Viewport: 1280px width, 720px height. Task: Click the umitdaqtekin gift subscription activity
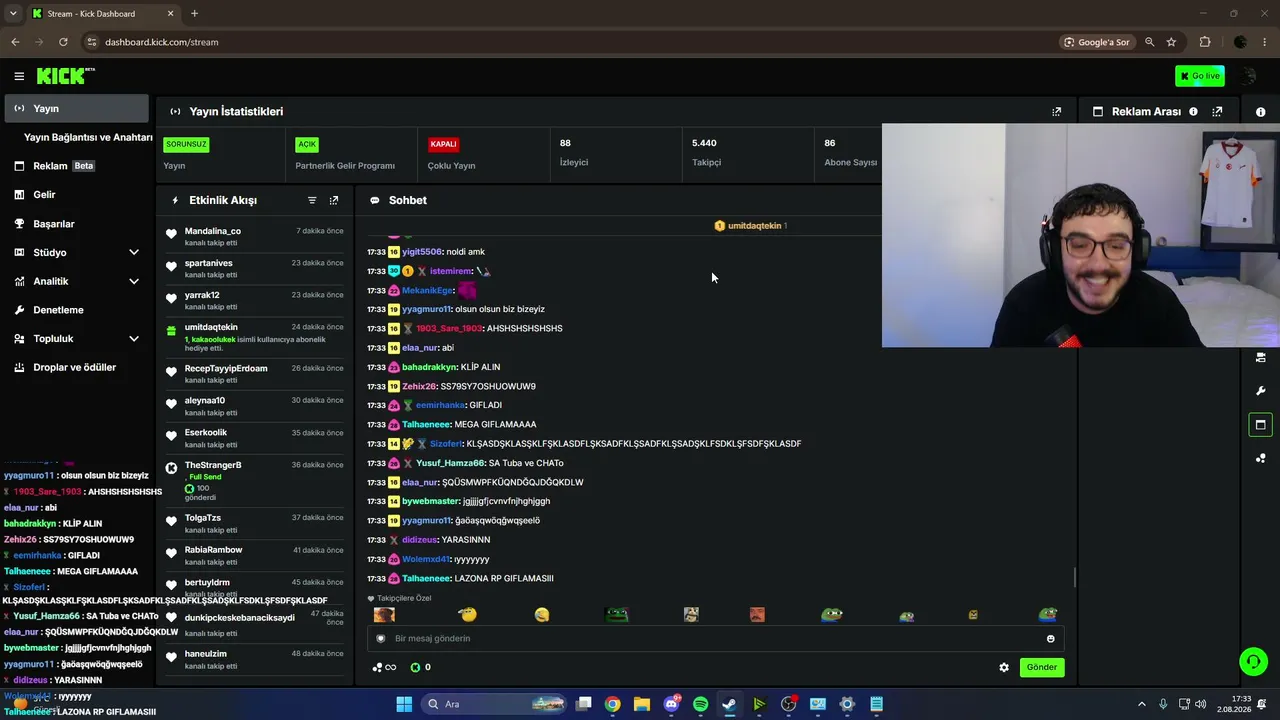[254, 337]
